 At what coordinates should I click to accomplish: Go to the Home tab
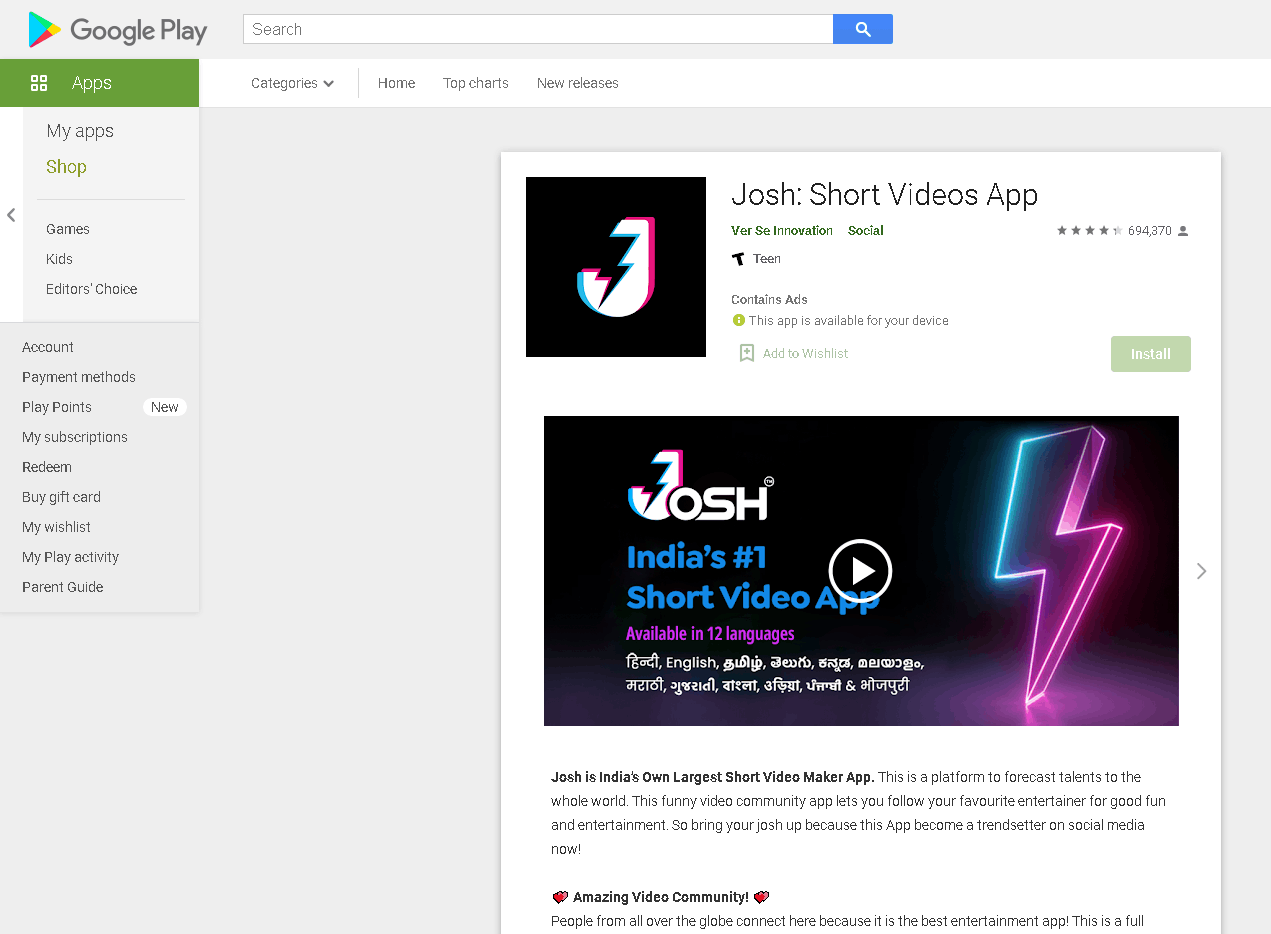(396, 83)
